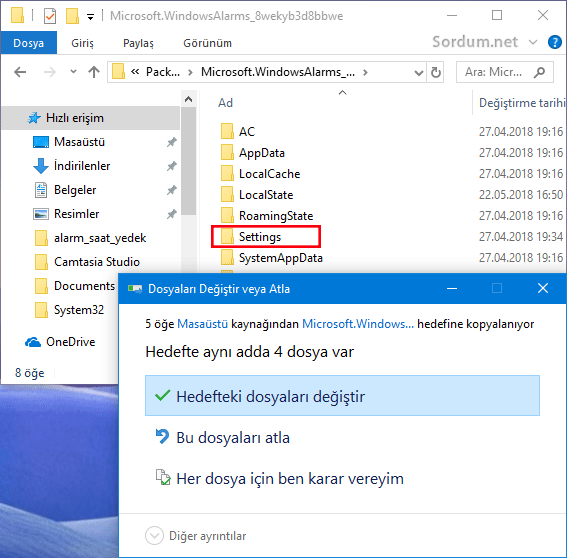Sort by Değiştirme tarihi column header

(521, 103)
